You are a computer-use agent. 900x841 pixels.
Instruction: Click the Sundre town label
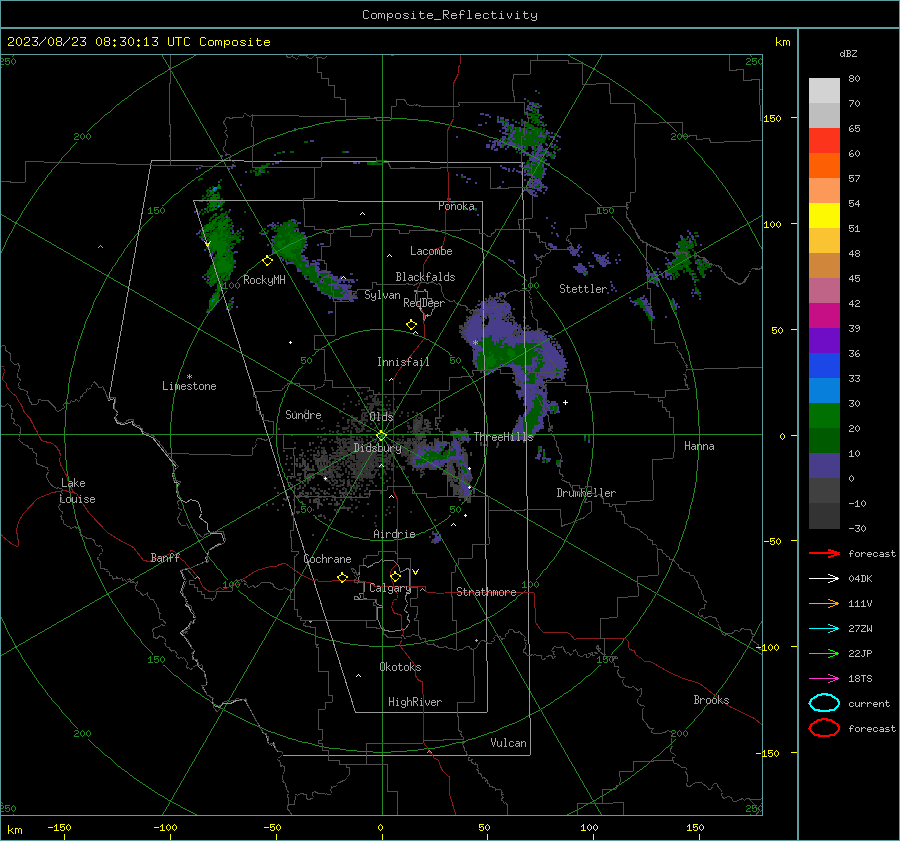coord(303,415)
